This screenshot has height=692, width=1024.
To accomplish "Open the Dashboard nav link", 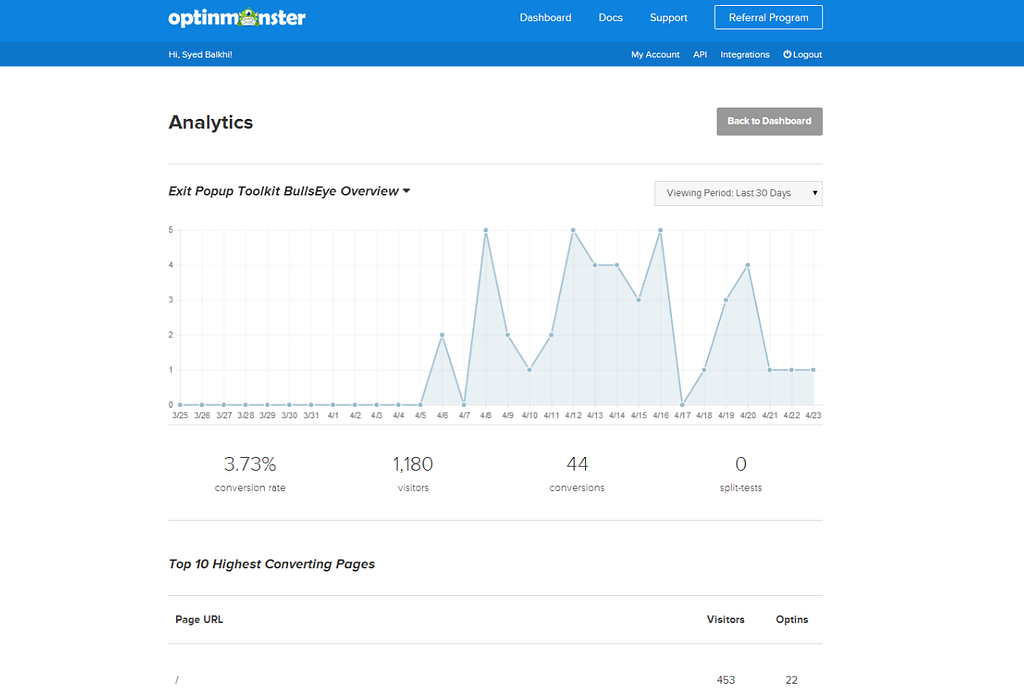I will 545,18.
